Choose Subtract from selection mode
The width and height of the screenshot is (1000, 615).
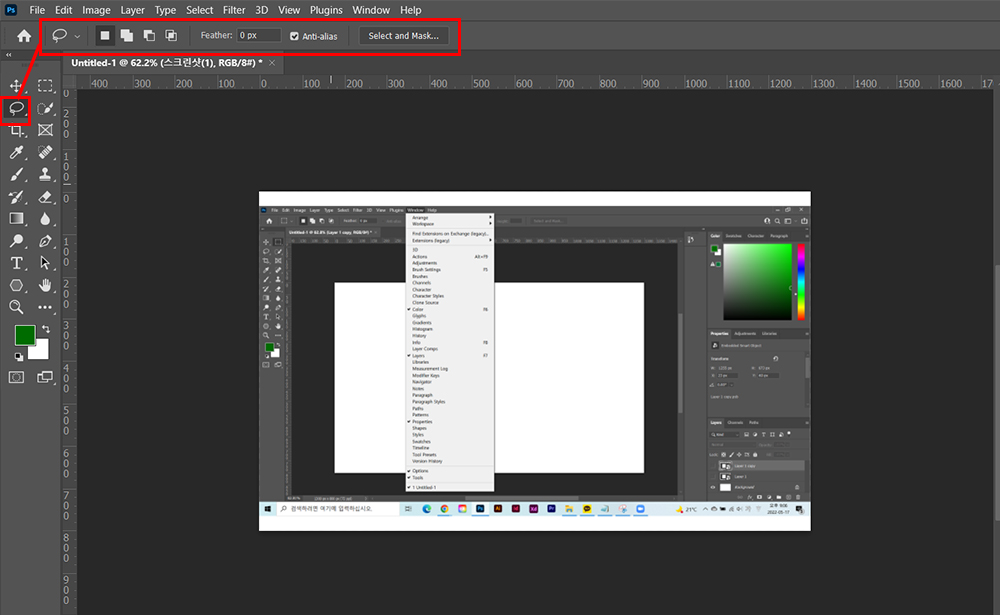149,36
